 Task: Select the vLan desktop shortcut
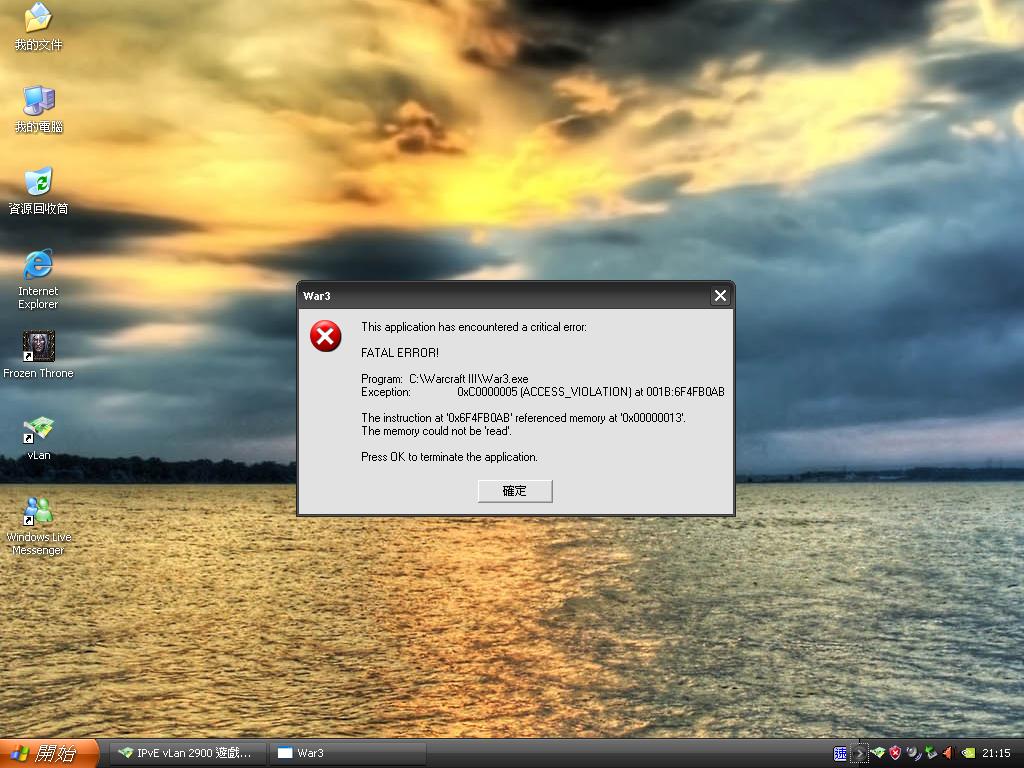pyautogui.click(x=39, y=438)
